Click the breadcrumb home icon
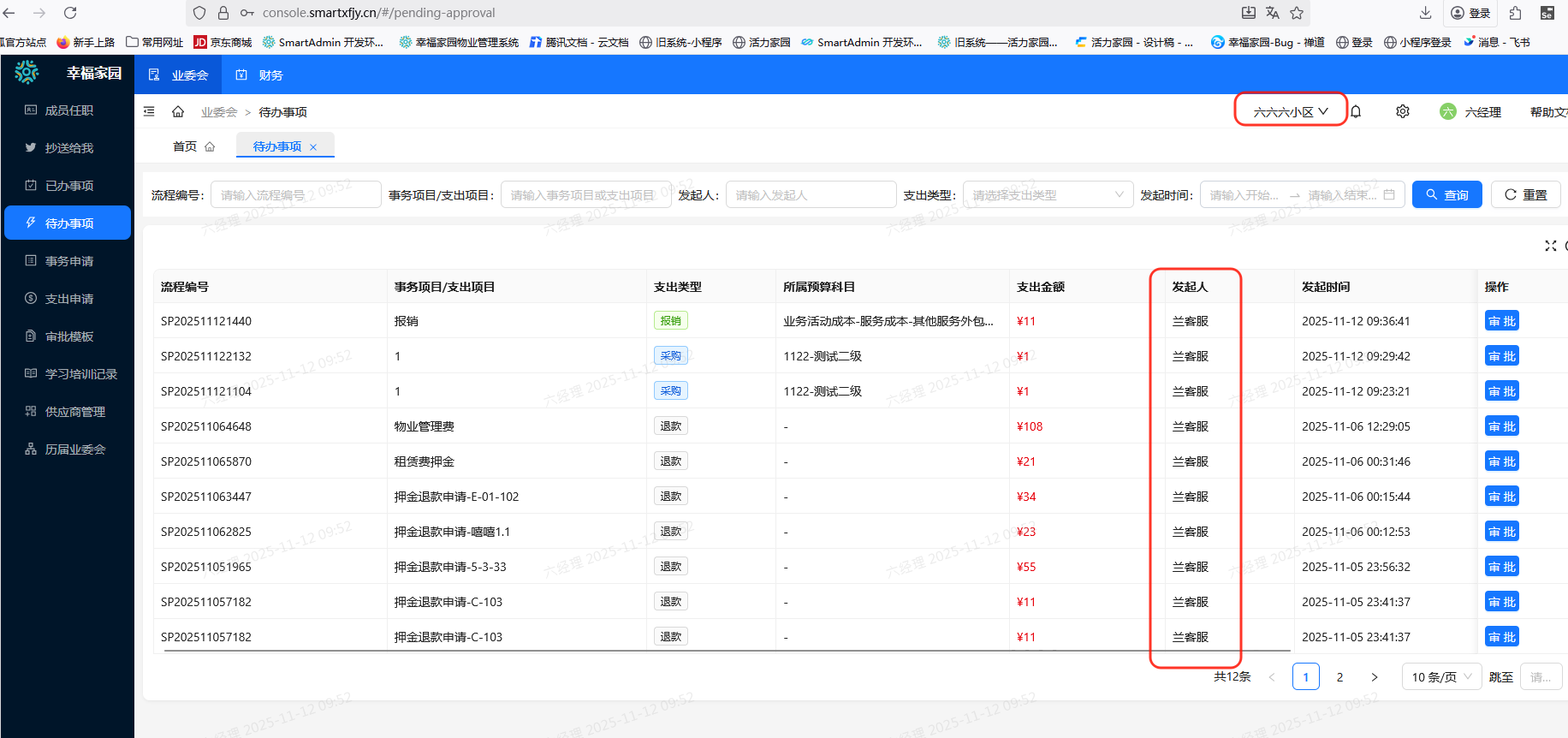 tap(178, 111)
